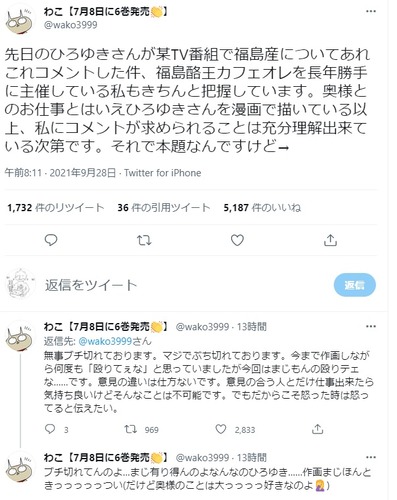Like the main tweet with heart icon

(237, 240)
